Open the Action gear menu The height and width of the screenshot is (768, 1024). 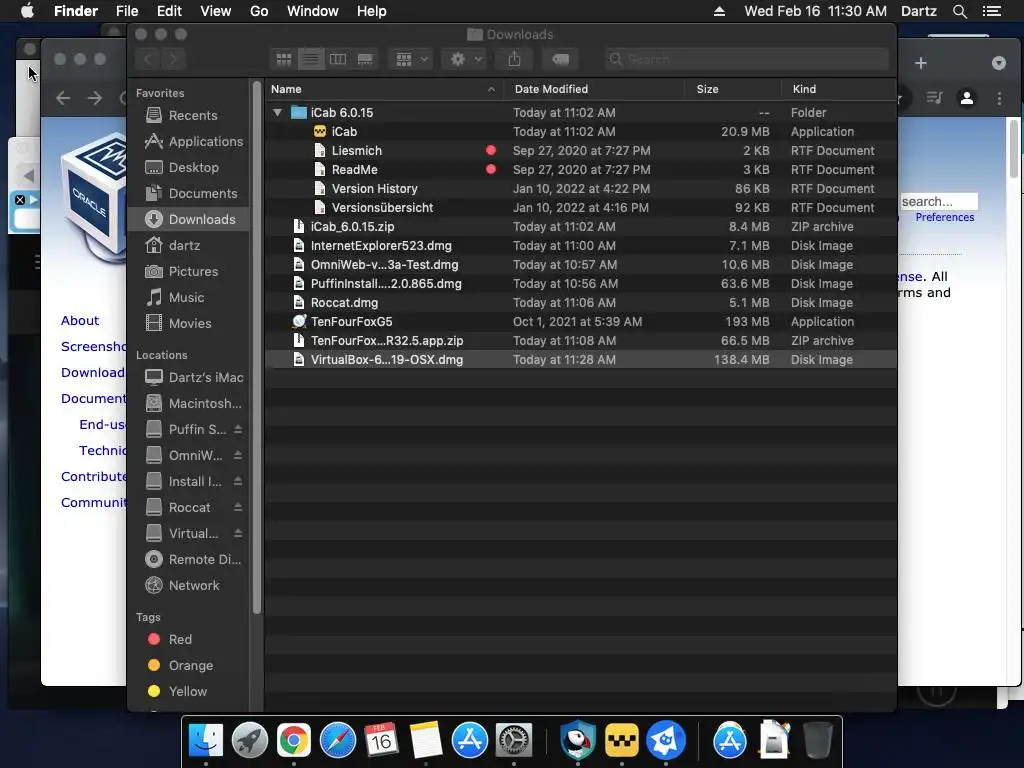point(466,59)
